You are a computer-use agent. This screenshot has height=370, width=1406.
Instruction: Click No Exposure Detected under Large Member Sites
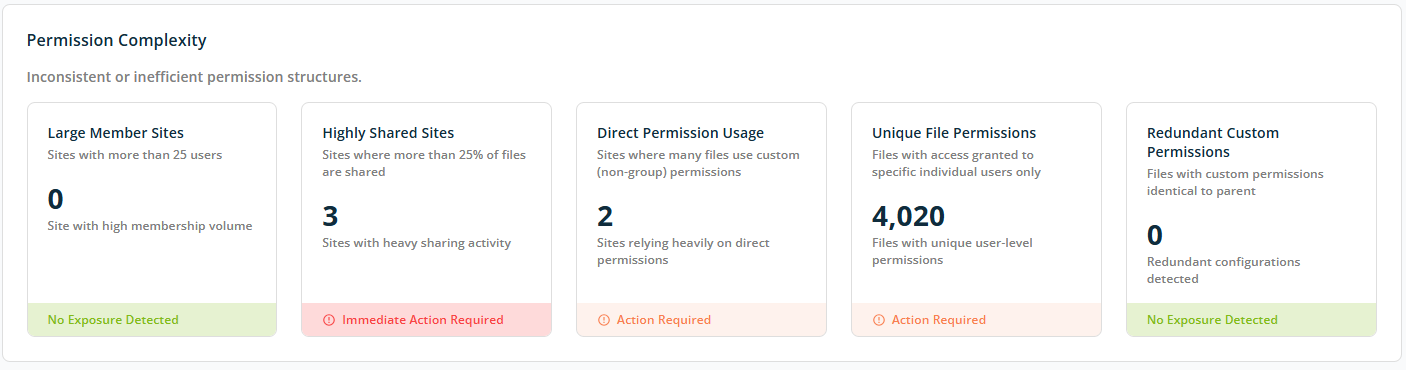pyautogui.click(x=113, y=320)
